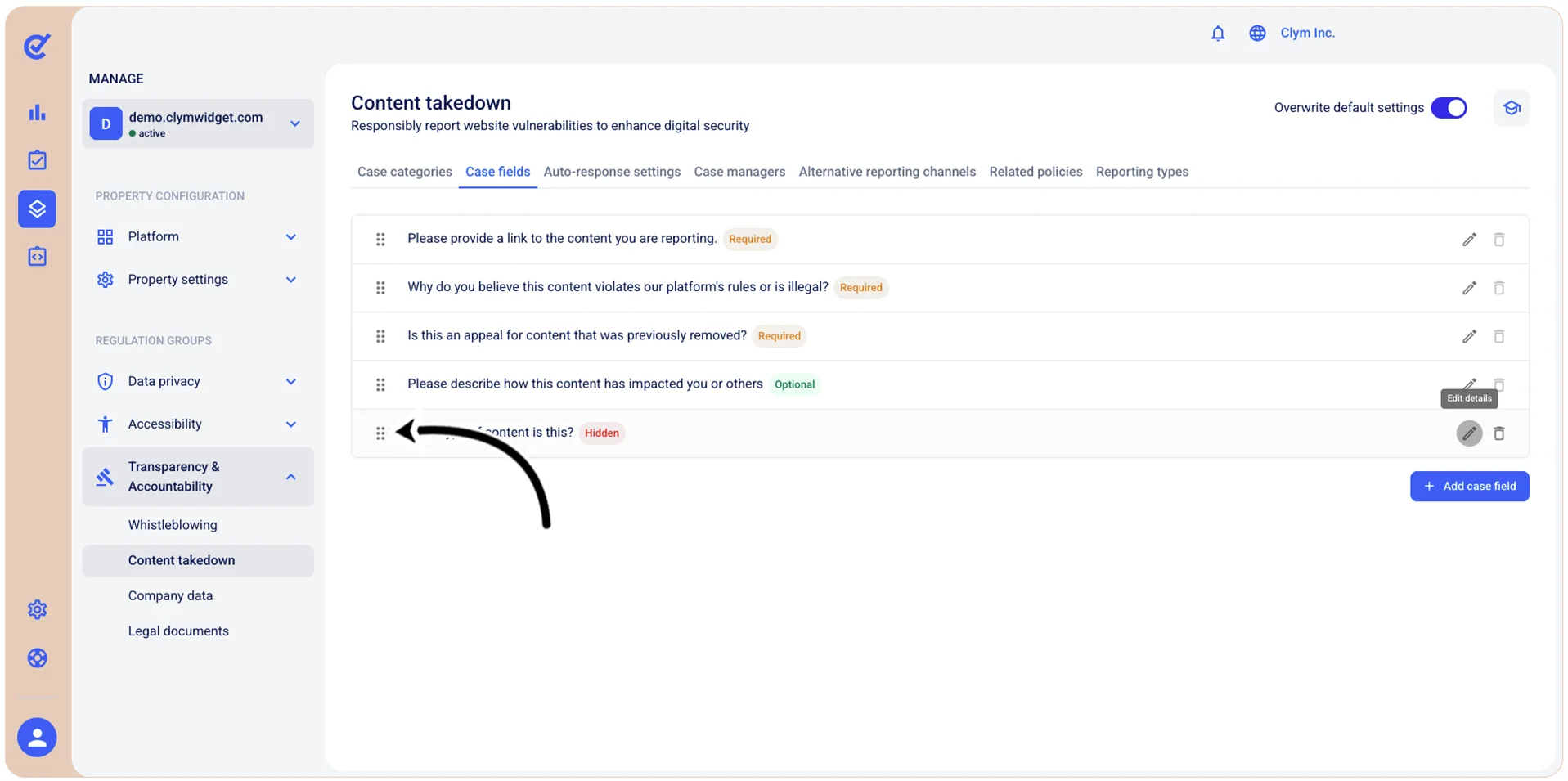Open the Case managers tab
The image size is (1568, 781).
739,173
